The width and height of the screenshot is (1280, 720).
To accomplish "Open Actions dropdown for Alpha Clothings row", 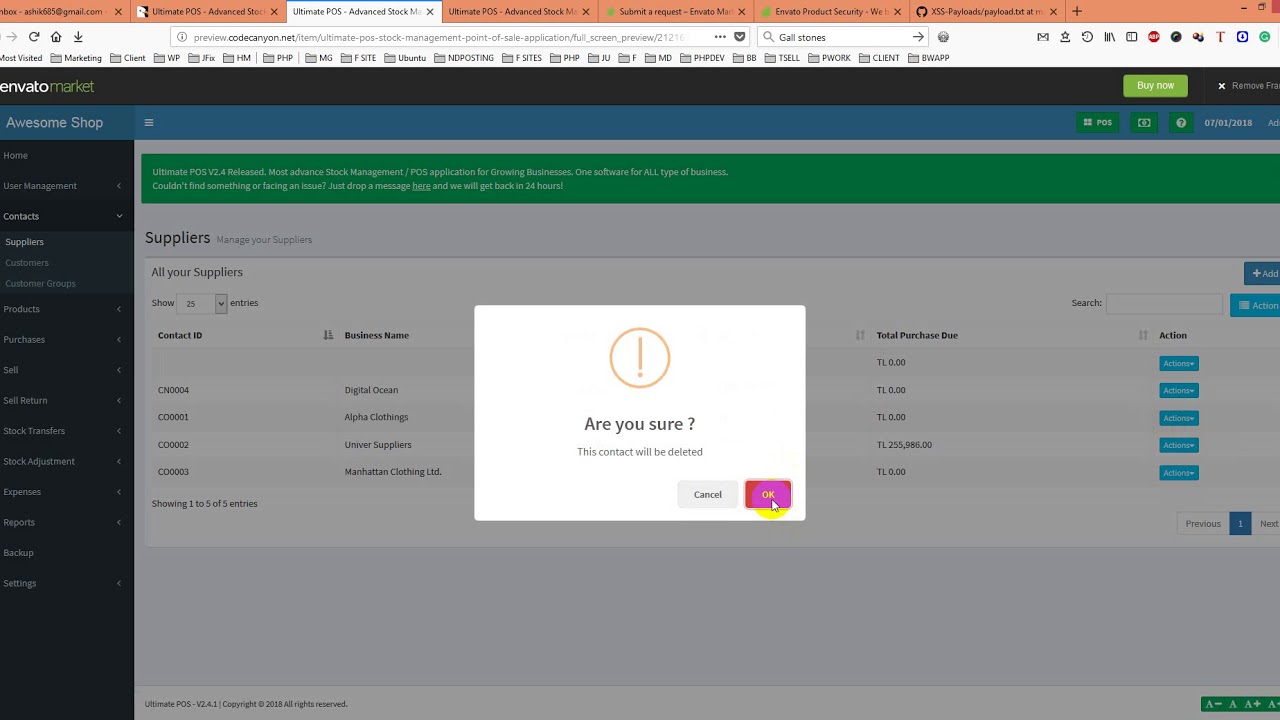I will click(1179, 418).
